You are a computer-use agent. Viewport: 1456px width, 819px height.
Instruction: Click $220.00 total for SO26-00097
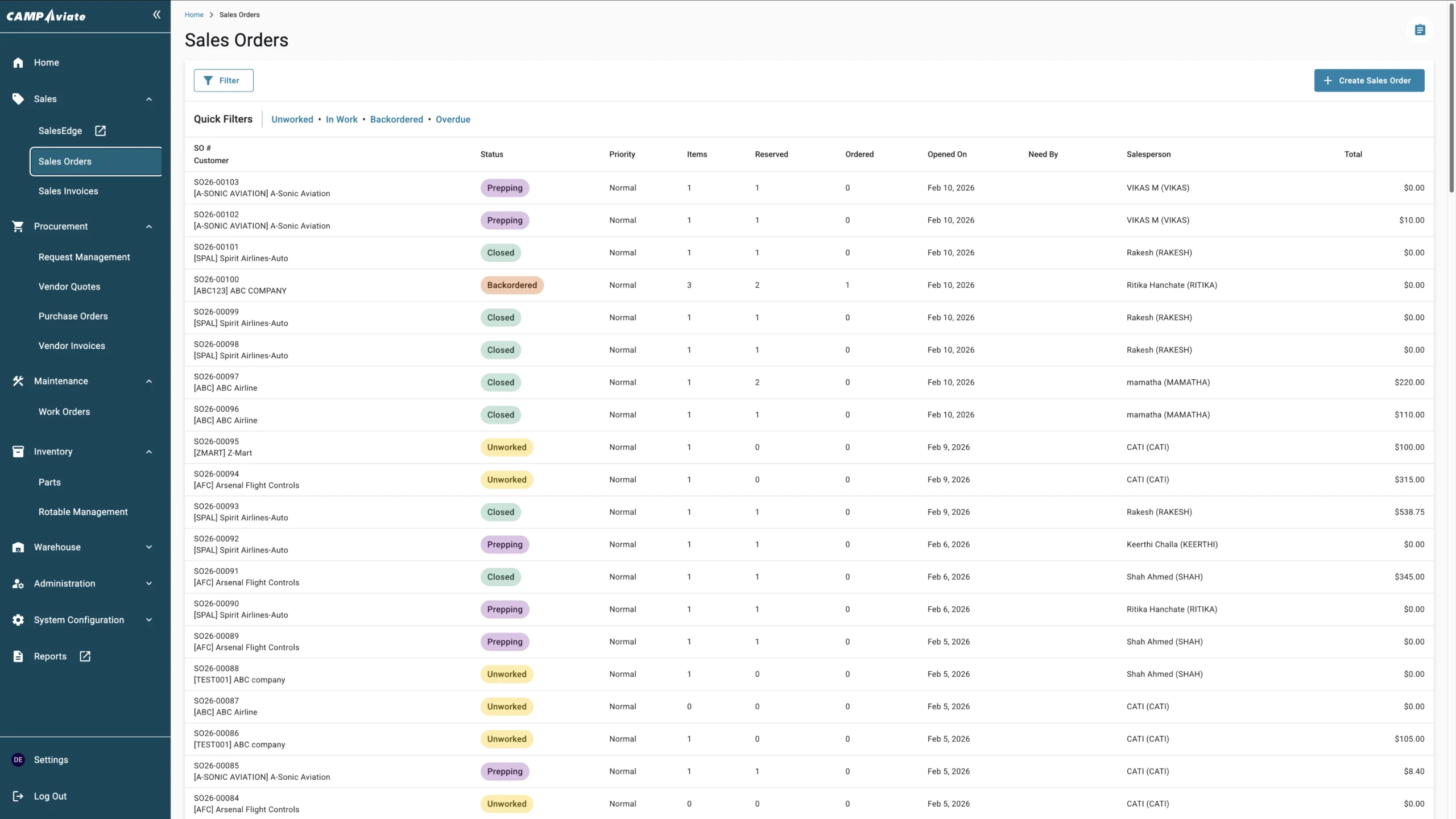tap(1409, 382)
